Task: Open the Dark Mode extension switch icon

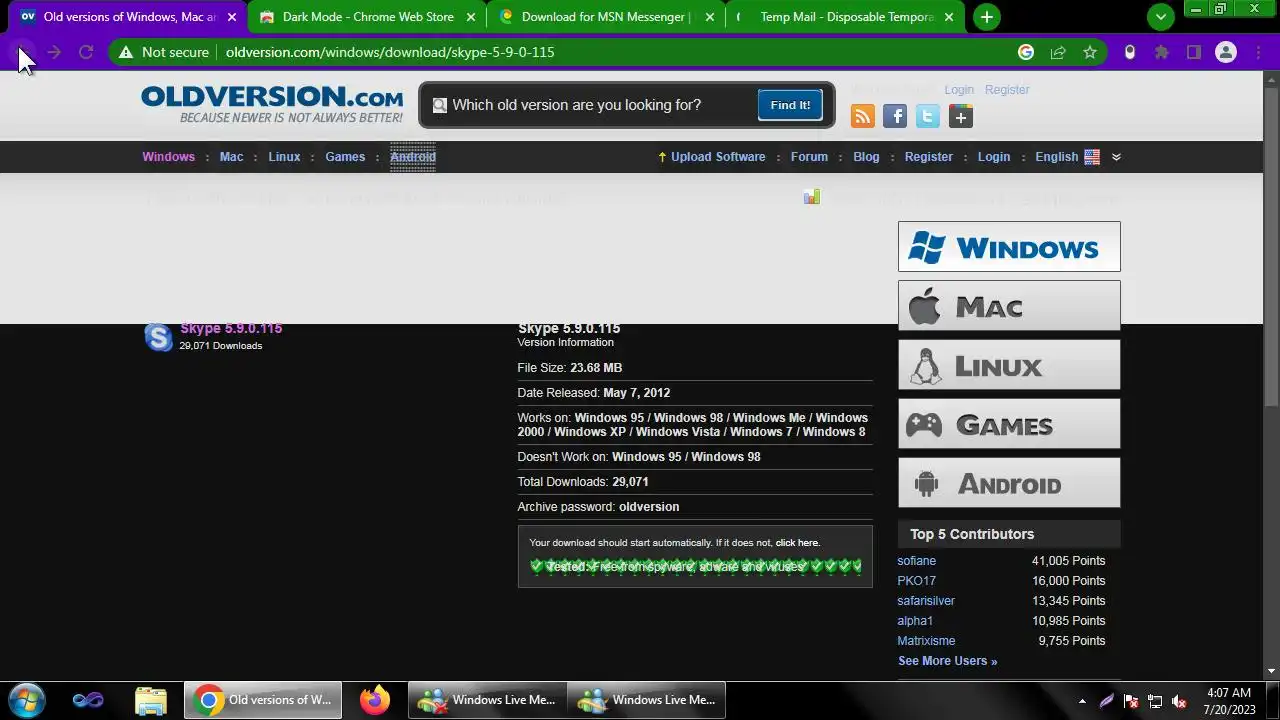Action: (1130, 52)
